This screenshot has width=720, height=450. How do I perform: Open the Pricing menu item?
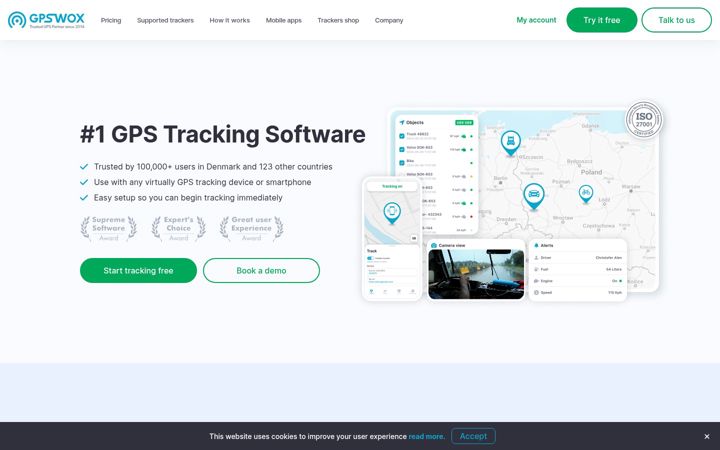111,20
